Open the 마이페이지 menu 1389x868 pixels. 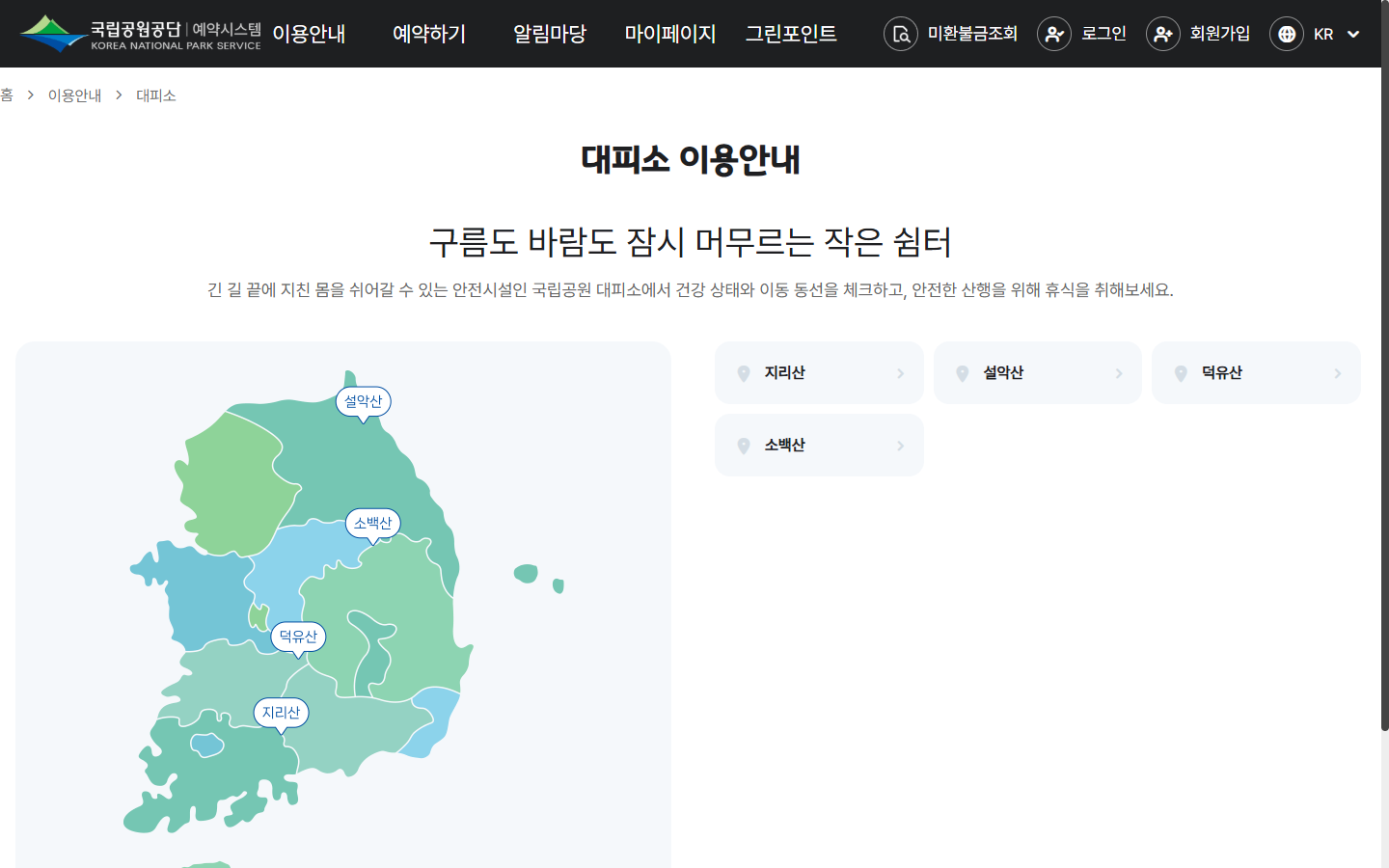coord(670,34)
